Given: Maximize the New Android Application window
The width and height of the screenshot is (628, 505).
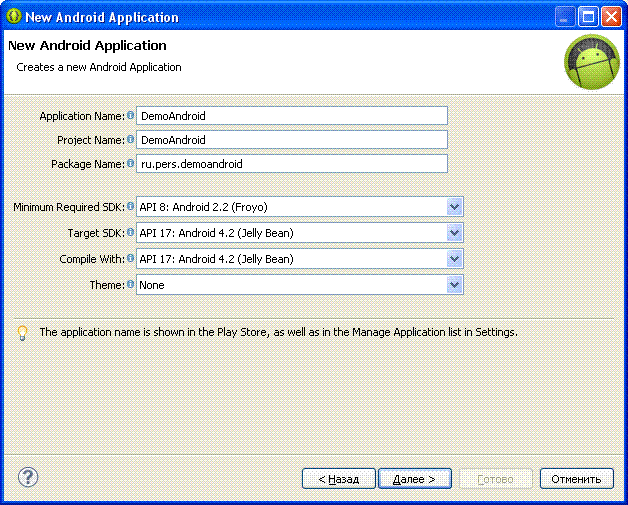Looking at the screenshot, I should (588, 17).
